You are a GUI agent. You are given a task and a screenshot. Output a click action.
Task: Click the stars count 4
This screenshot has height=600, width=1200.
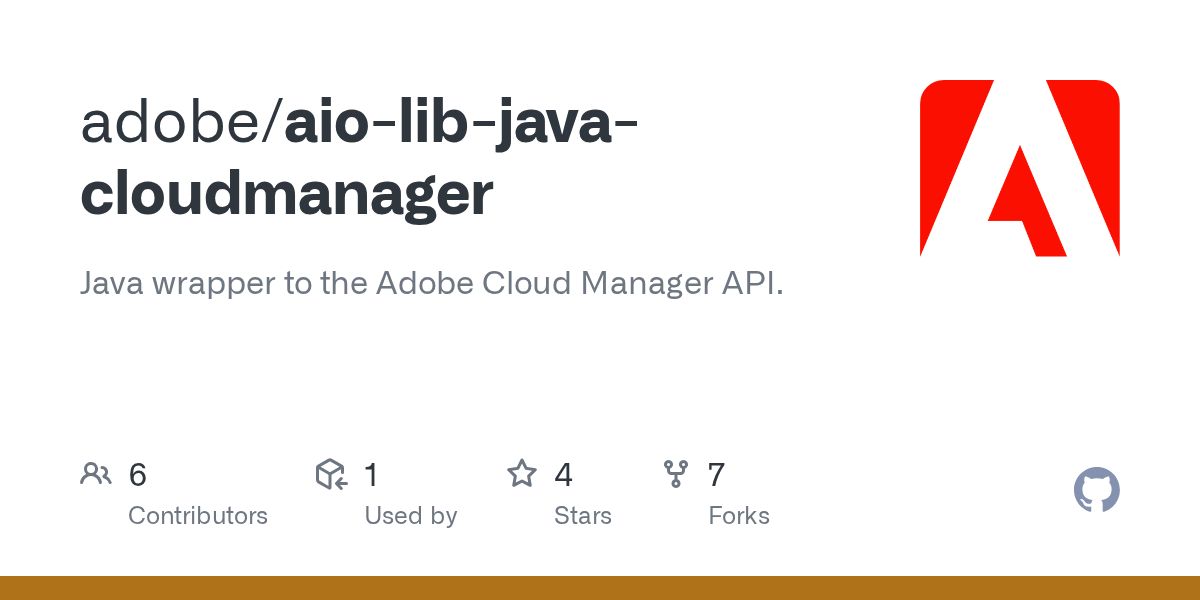[x=564, y=475]
